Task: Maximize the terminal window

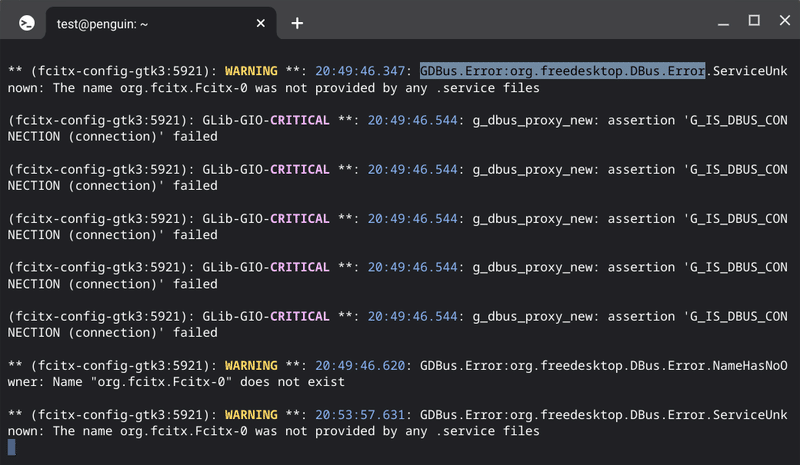Action: click(x=754, y=20)
